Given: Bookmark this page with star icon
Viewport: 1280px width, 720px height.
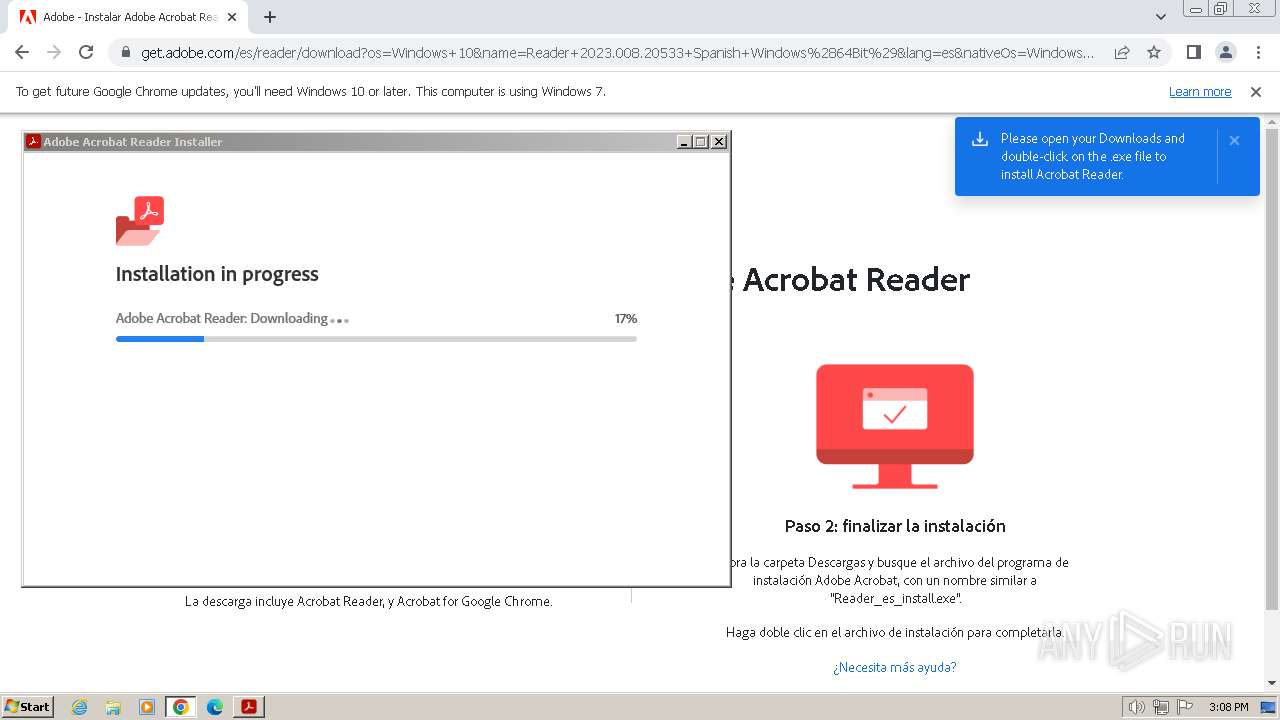Looking at the screenshot, I should click(1154, 52).
